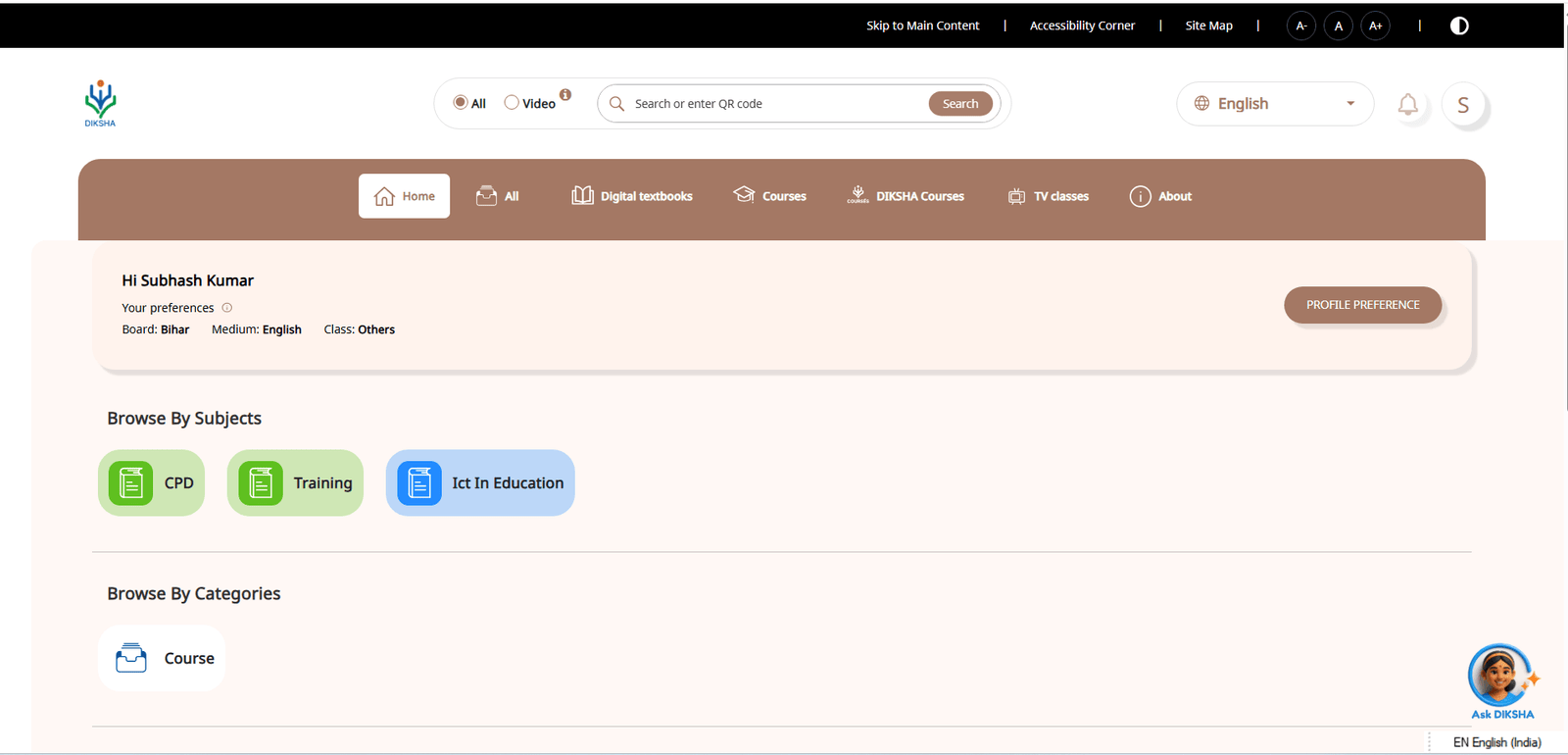Click the Video info icon
Image resolution: width=1568 pixels, height=755 pixels.
(565, 95)
